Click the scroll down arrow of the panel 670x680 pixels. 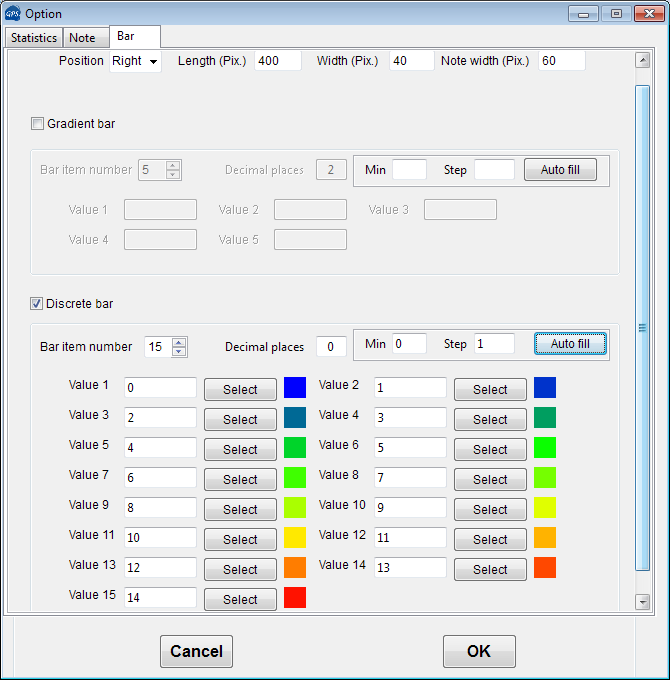tap(642, 601)
